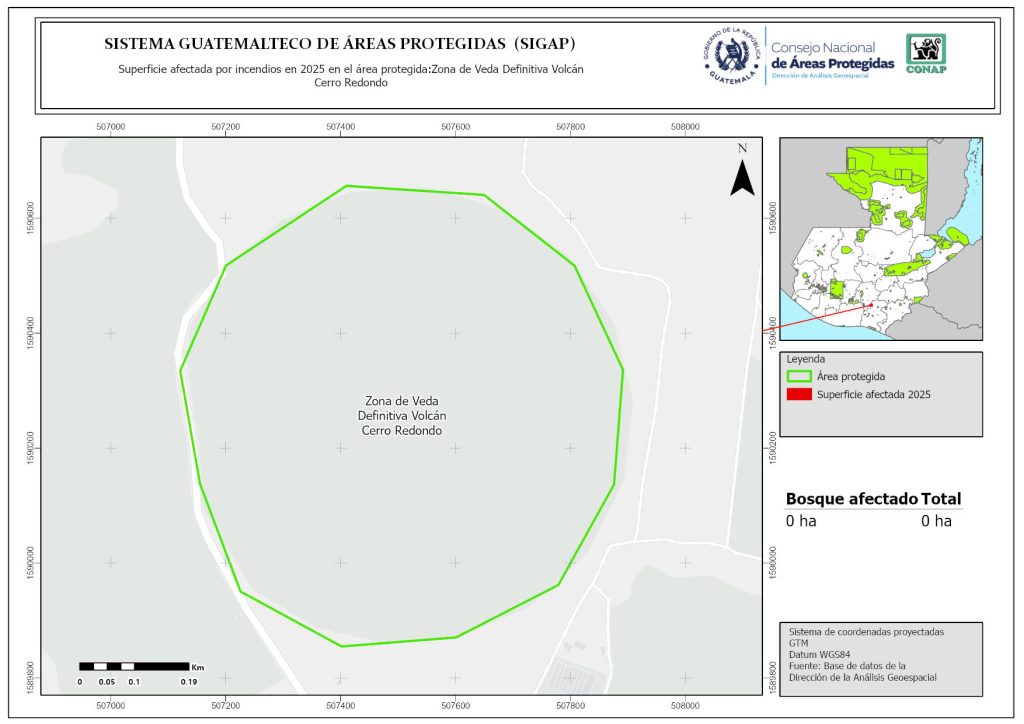
Task: Select the red Superficie afectada 2025 swatch
Action: coord(799,395)
